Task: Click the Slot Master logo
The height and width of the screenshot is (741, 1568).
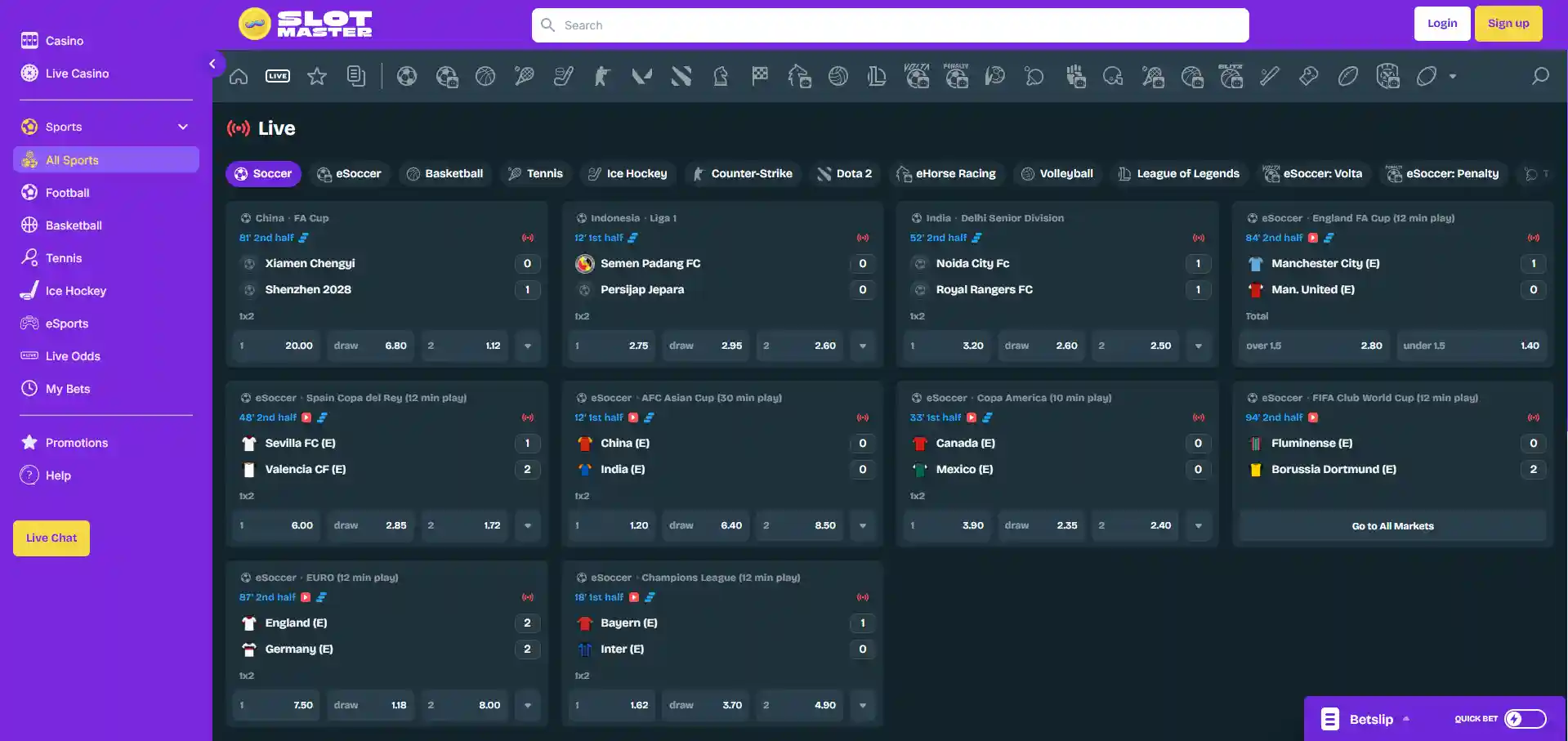Action: [305, 24]
